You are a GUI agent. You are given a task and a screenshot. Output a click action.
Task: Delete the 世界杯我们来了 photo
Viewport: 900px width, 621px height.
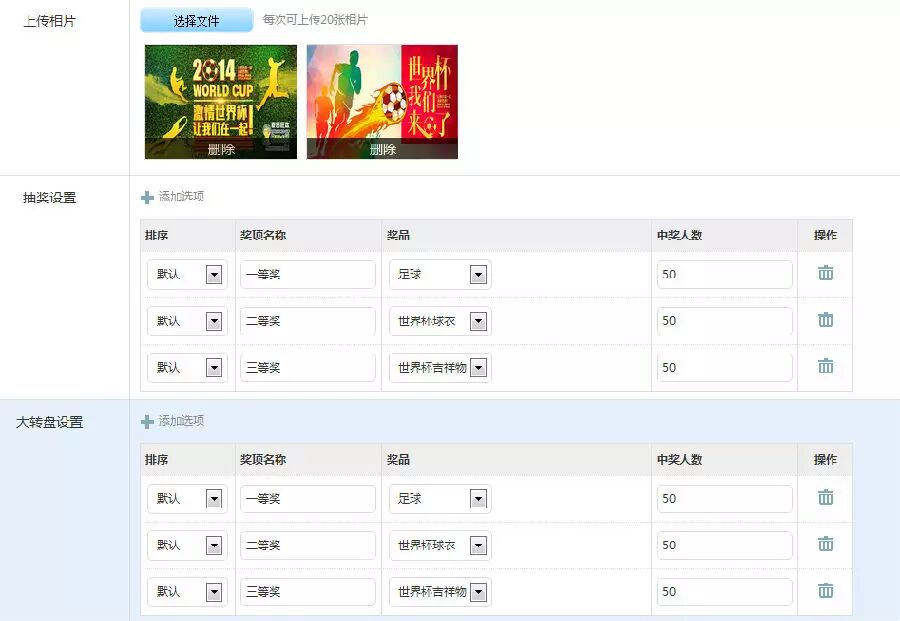tap(382, 150)
